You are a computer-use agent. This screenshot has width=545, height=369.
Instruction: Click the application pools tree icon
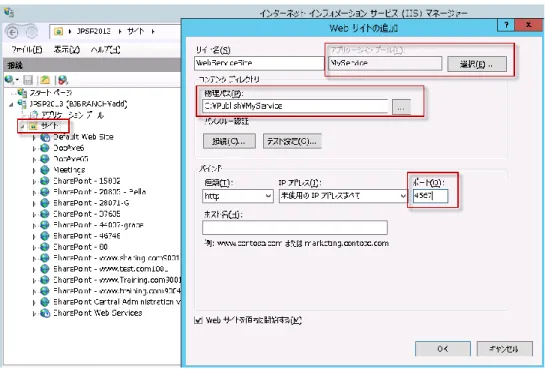click(34, 115)
